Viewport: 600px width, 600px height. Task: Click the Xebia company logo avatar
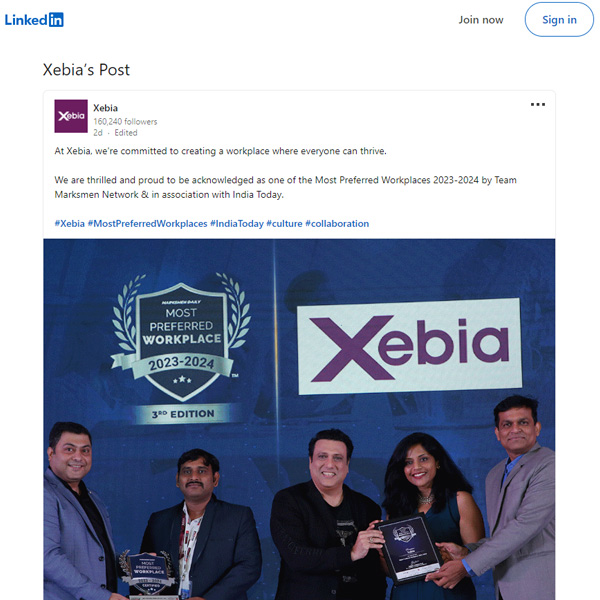[71, 116]
